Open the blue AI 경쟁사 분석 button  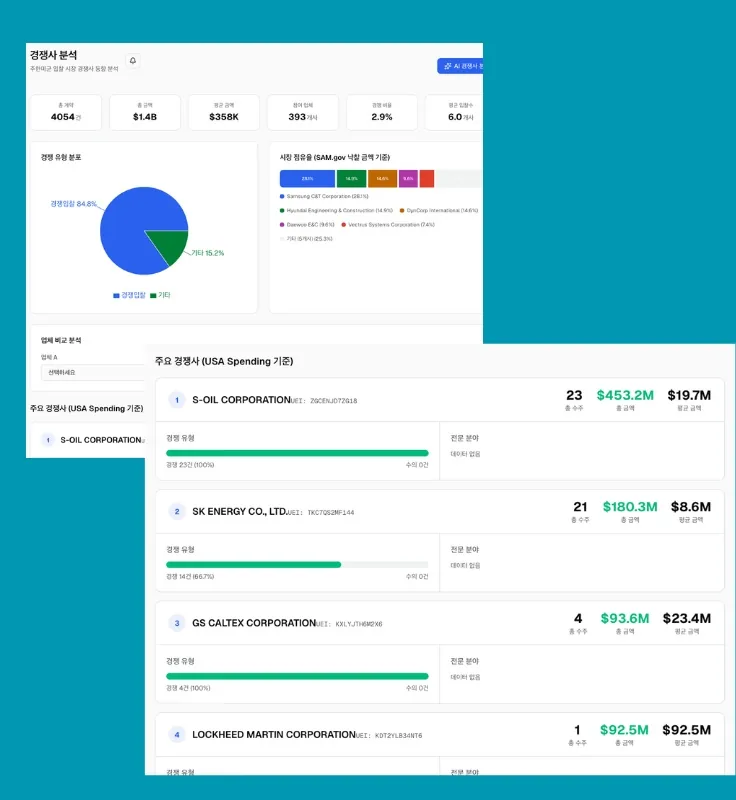click(460, 66)
